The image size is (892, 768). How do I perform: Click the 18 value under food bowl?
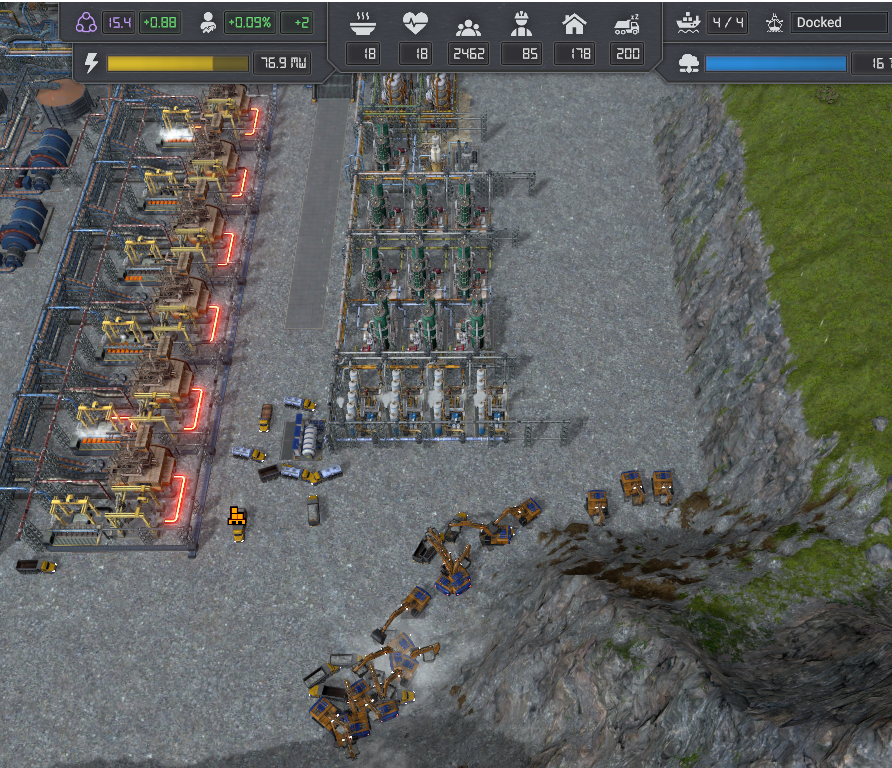363,53
